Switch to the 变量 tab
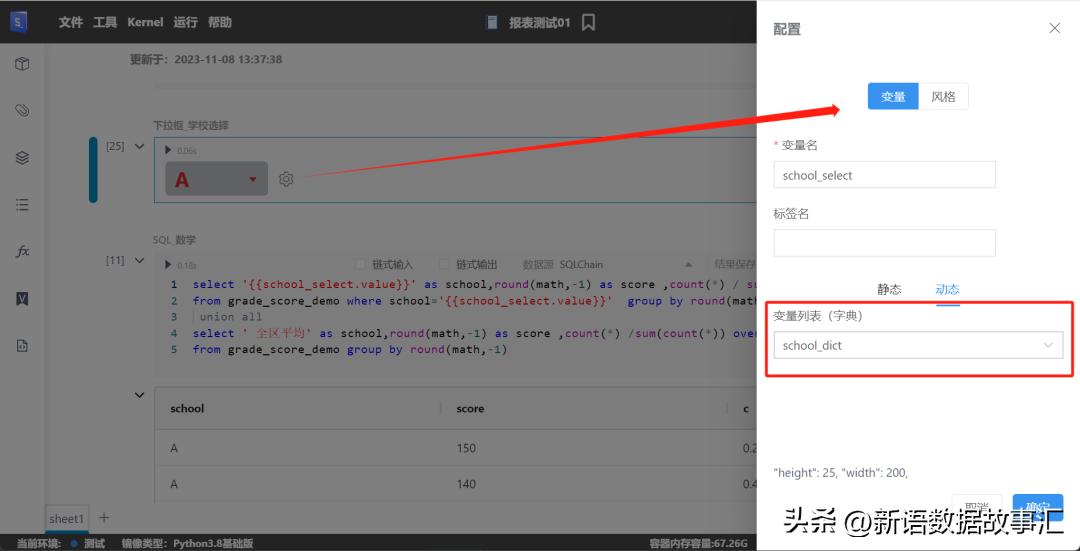The image size is (1080, 551). tap(893, 96)
